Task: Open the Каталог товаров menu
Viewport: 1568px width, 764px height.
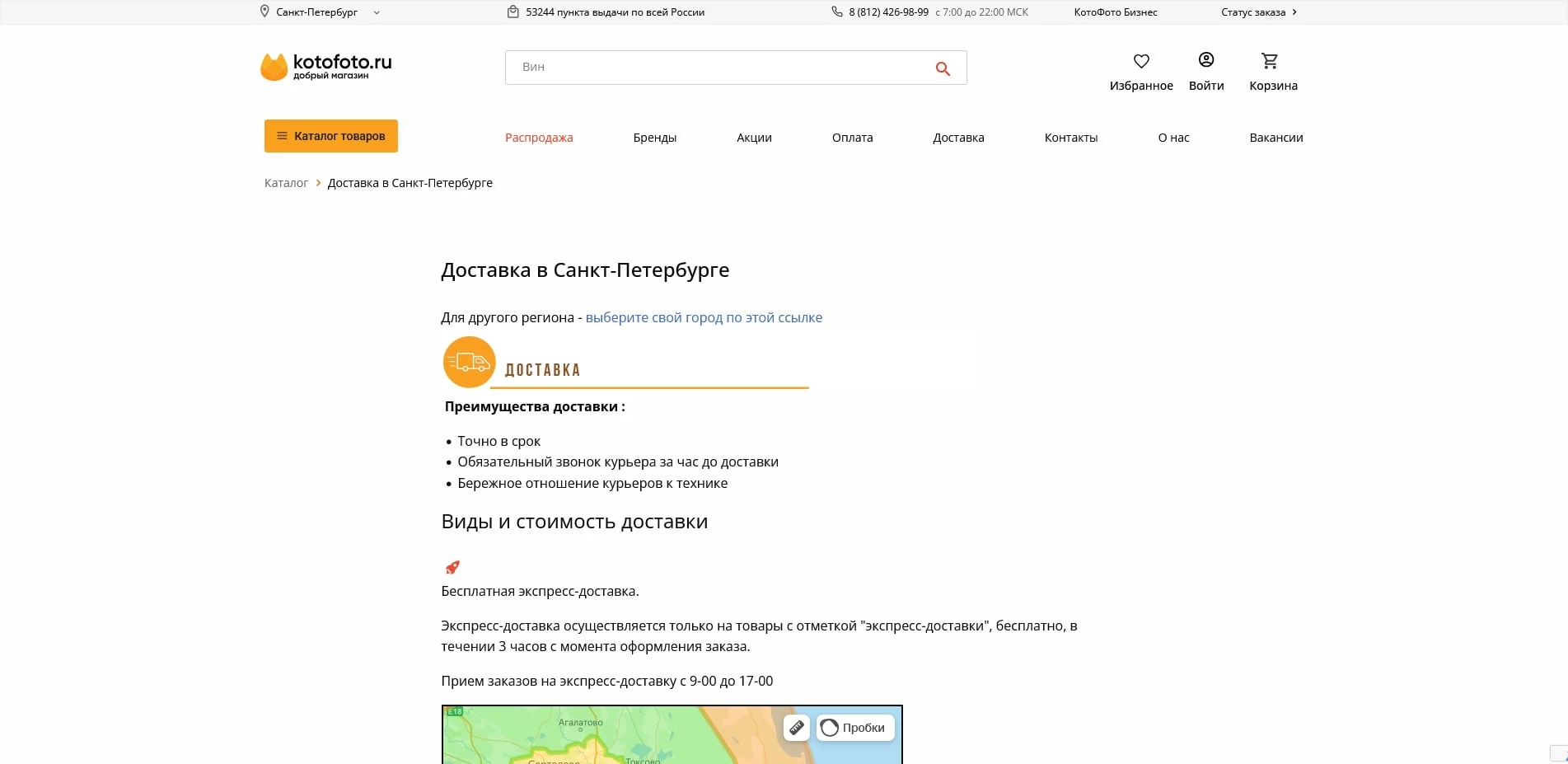Action: click(330, 135)
